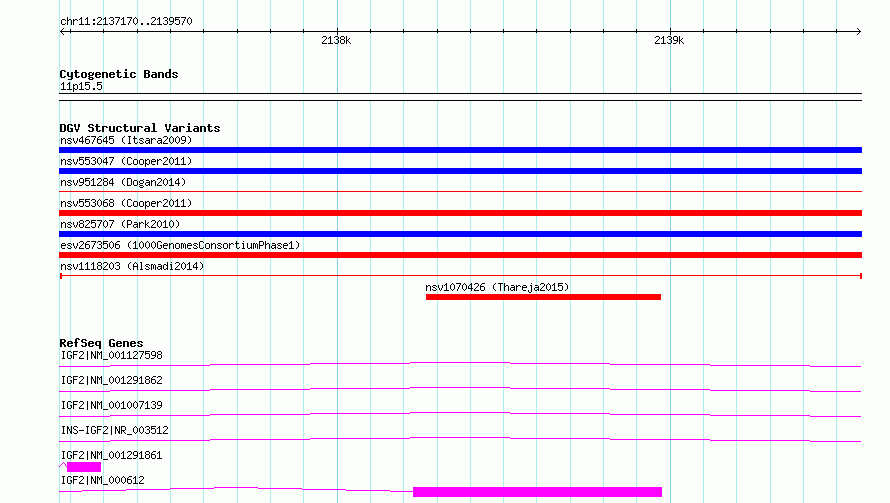Viewport: 890px width, 503px height.
Task: Select the esv2673506 (1000GenomesConsortiumPhase1) label
Action: pos(180,245)
